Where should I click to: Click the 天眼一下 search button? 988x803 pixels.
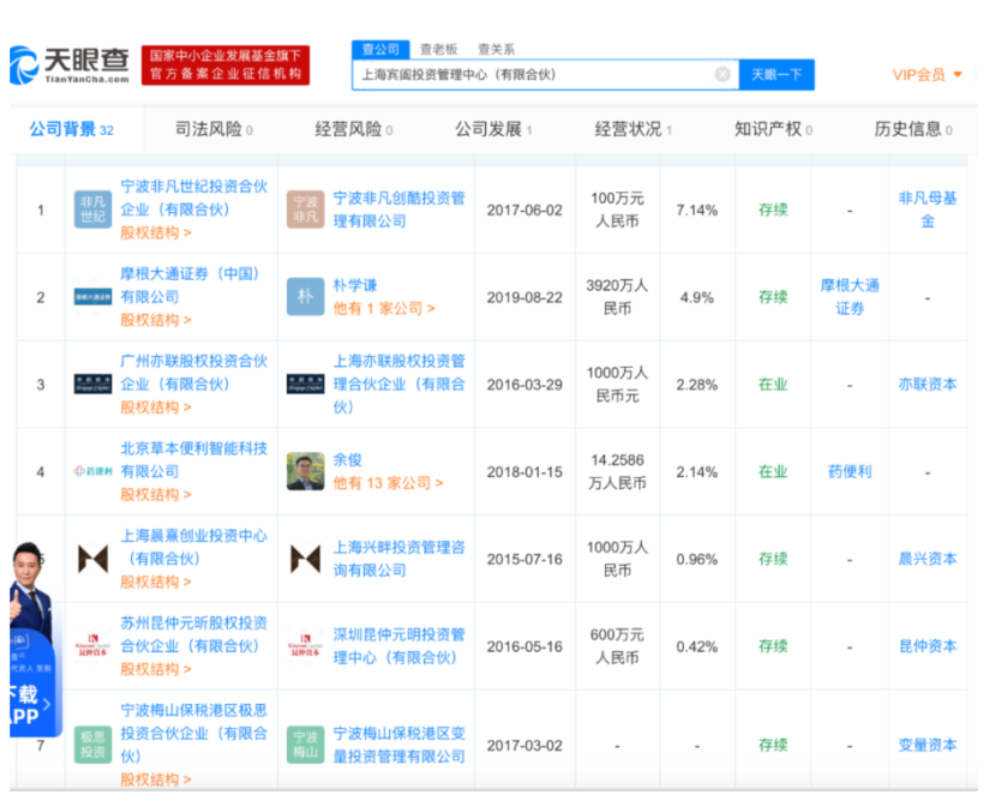click(776, 75)
